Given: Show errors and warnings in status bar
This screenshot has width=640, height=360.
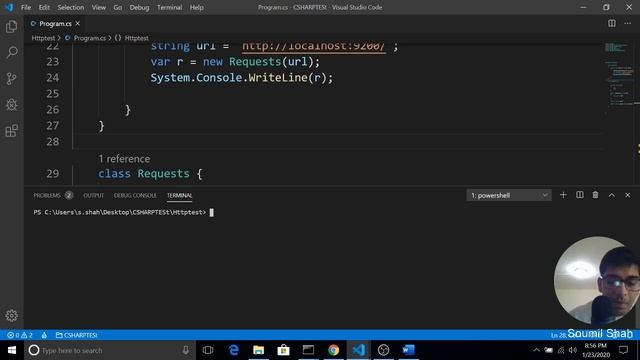Looking at the screenshot, I should click(20, 335).
